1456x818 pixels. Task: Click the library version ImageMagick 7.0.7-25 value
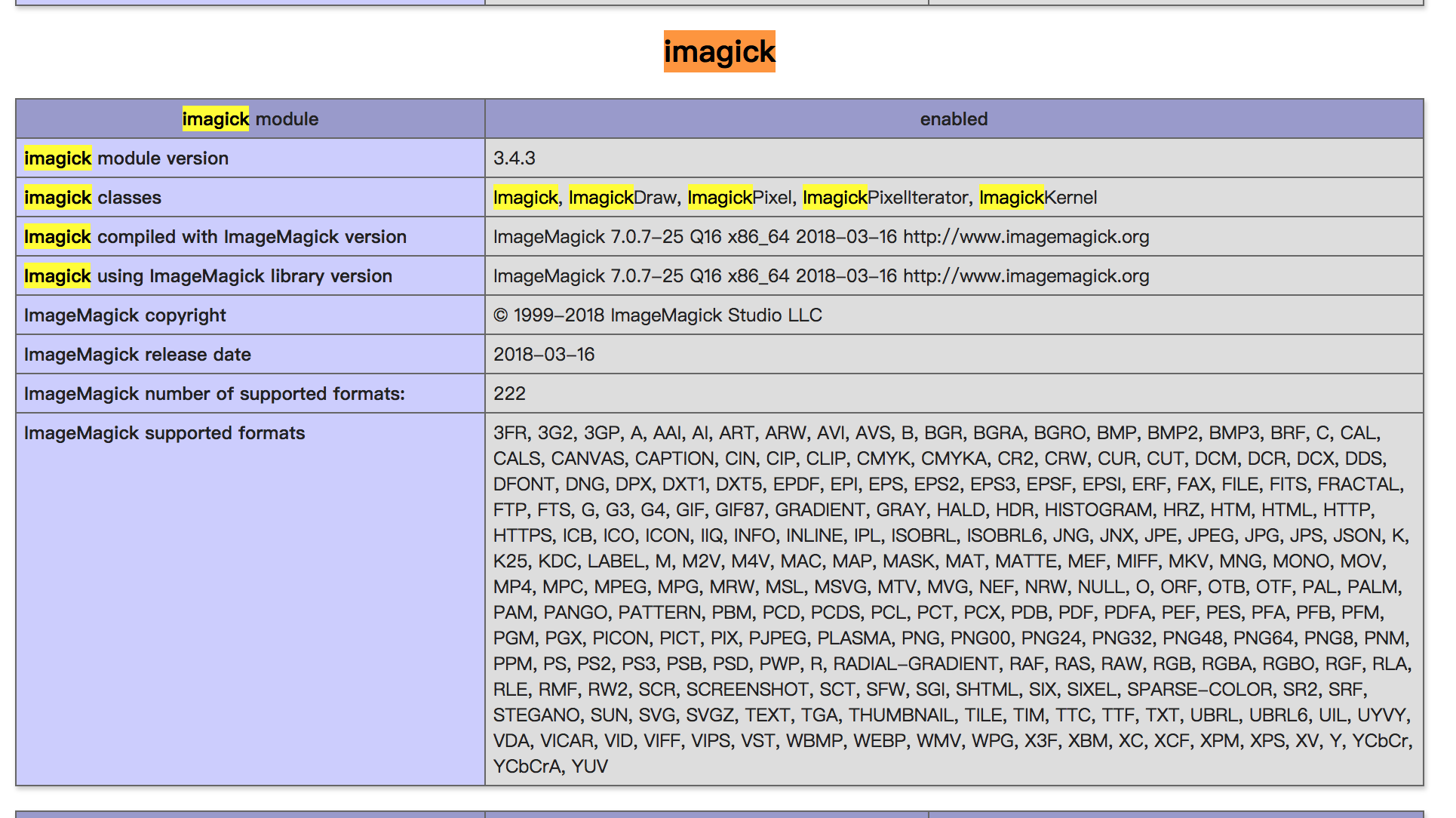click(x=821, y=276)
